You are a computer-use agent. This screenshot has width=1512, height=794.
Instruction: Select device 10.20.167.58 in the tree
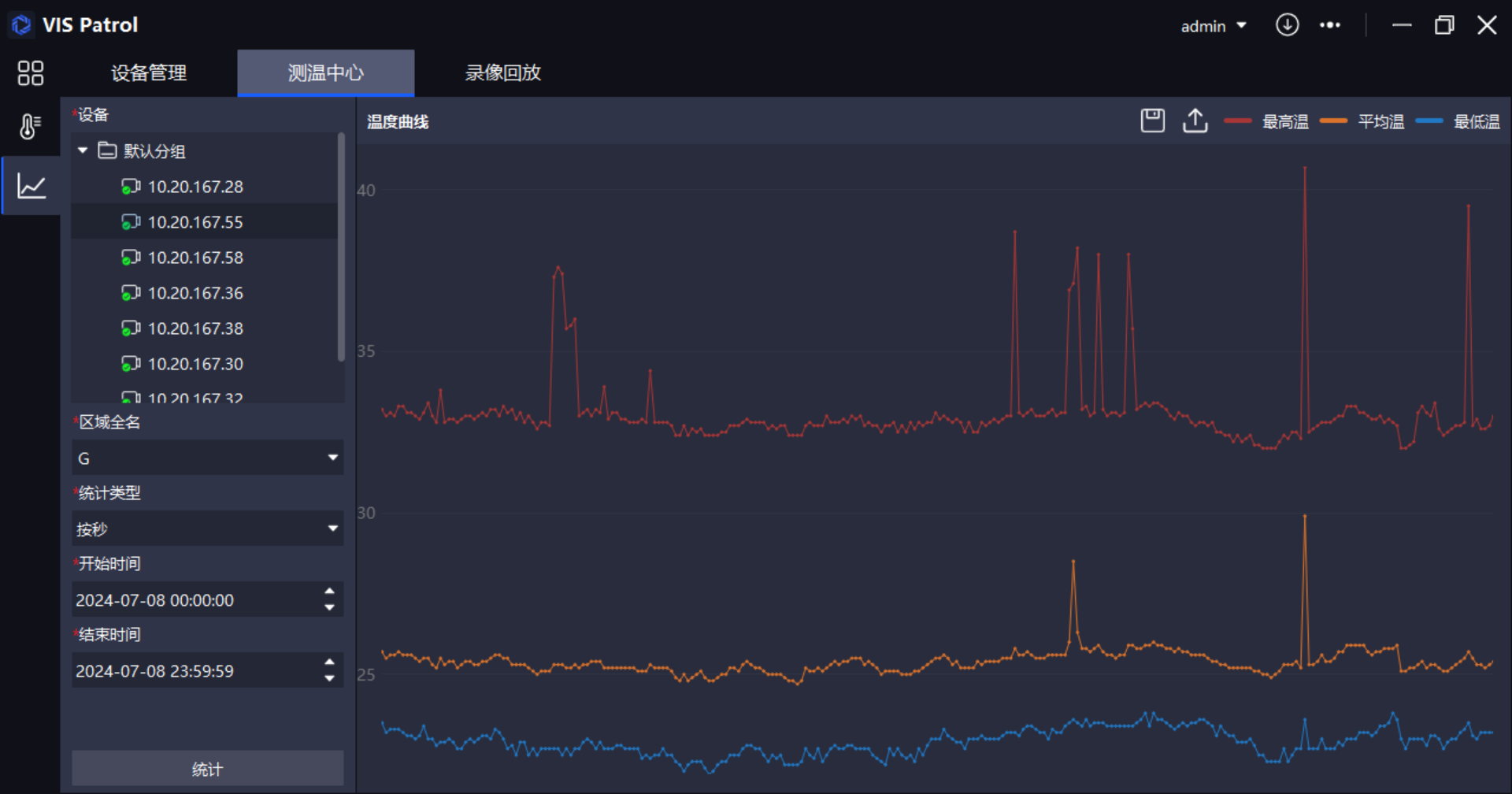(x=195, y=258)
